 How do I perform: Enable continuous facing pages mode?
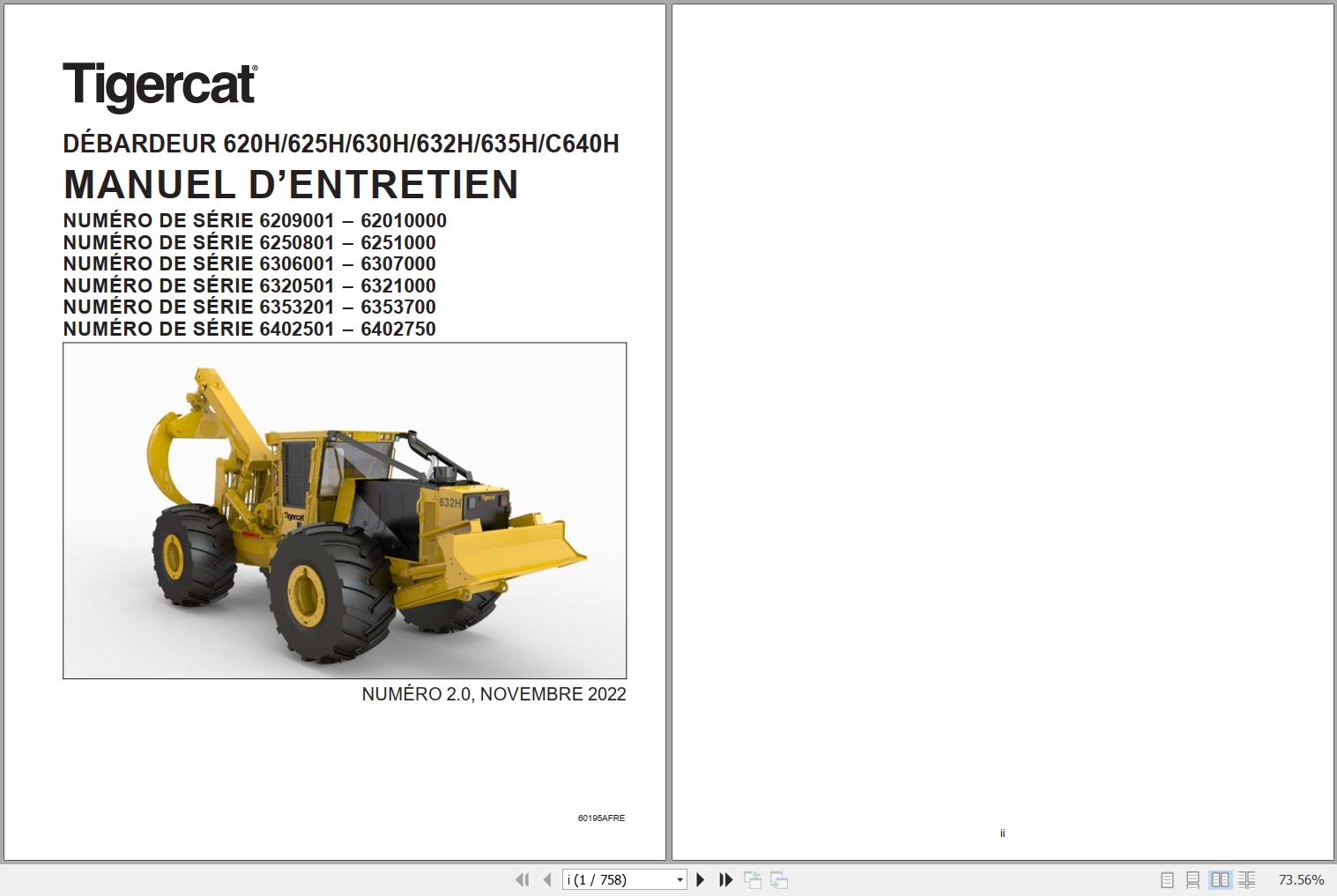pyautogui.click(x=1247, y=879)
